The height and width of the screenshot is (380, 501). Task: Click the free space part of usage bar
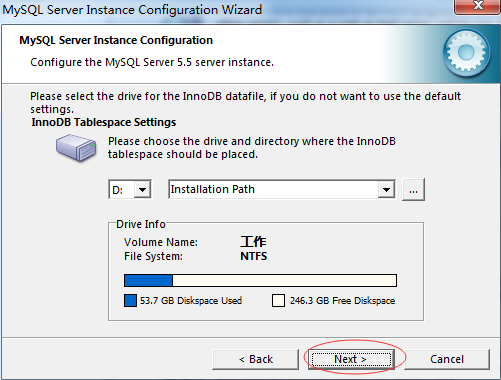click(x=284, y=281)
